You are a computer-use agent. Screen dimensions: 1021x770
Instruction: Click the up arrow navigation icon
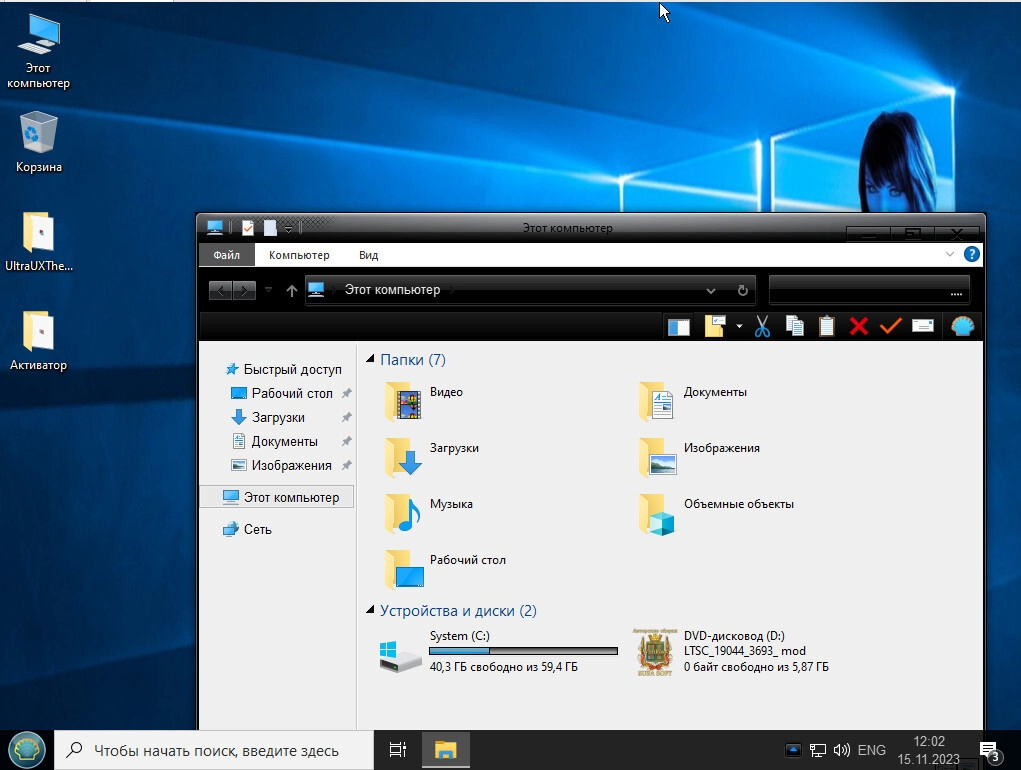point(292,290)
